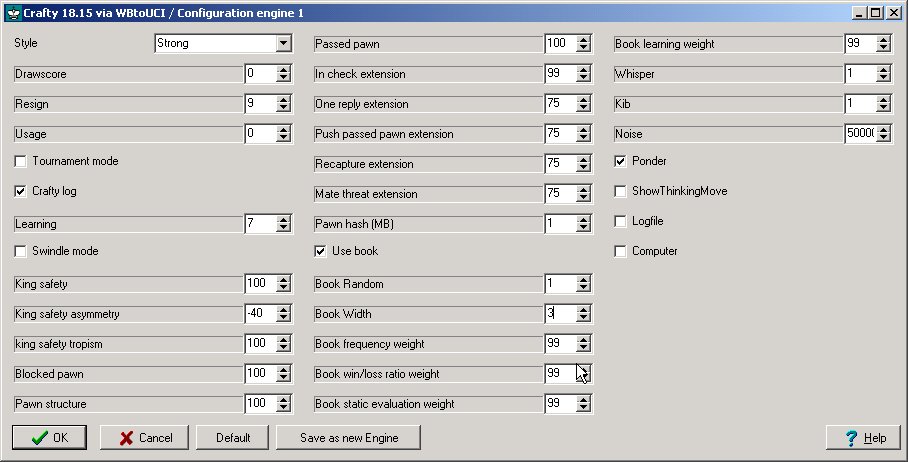Click King safety asymmetry spinner arrows

click(x=283, y=314)
